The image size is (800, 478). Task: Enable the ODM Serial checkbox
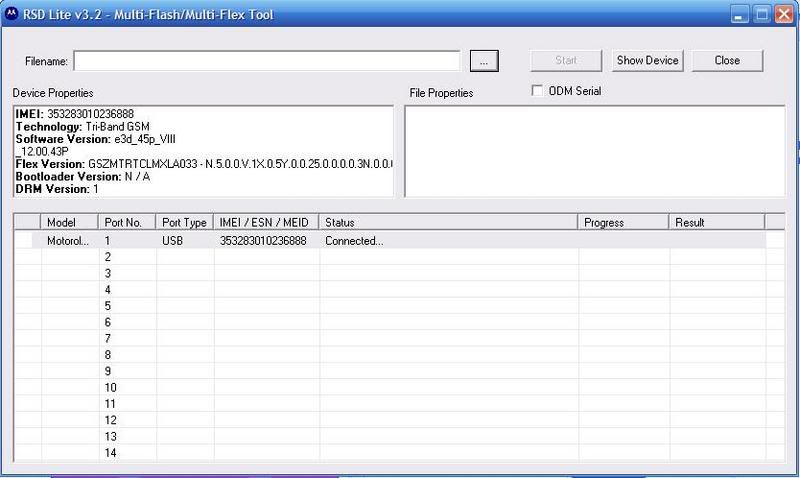(x=537, y=90)
